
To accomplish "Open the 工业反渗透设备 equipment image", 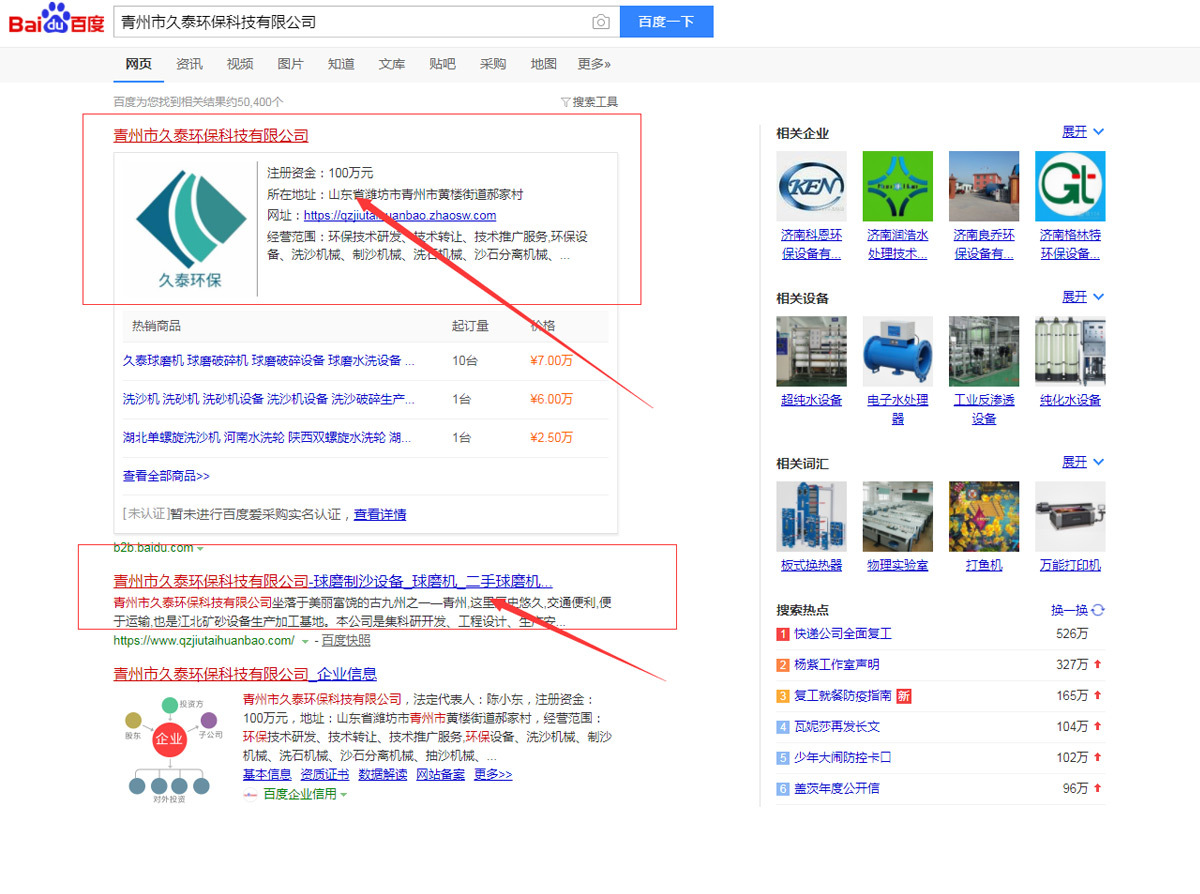I will click(x=984, y=351).
